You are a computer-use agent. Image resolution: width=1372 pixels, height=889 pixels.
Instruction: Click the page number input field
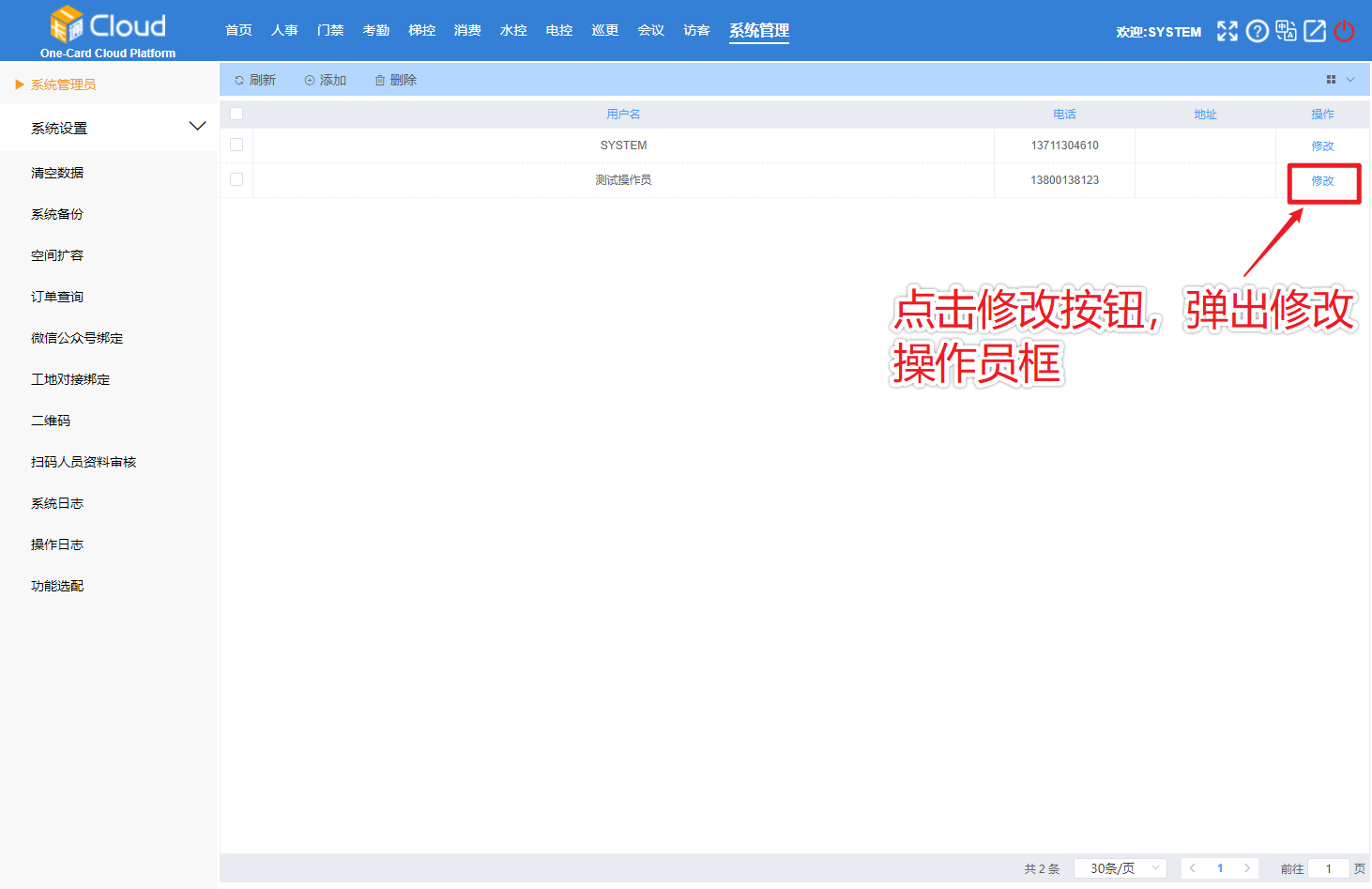tap(1328, 868)
